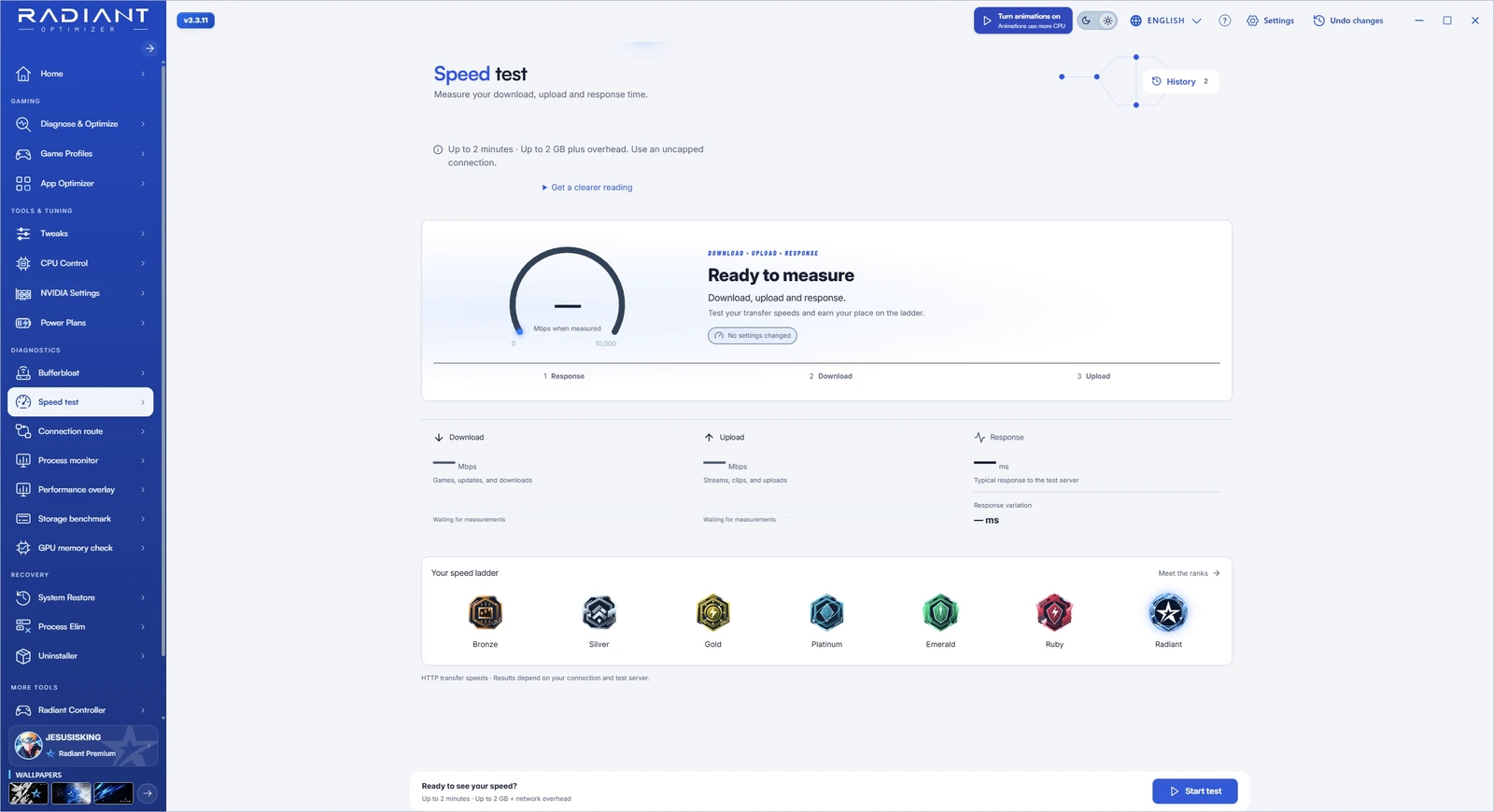The height and width of the screenshot is (812, 1494).
Task: Open speed test History
Action: 1181,81
